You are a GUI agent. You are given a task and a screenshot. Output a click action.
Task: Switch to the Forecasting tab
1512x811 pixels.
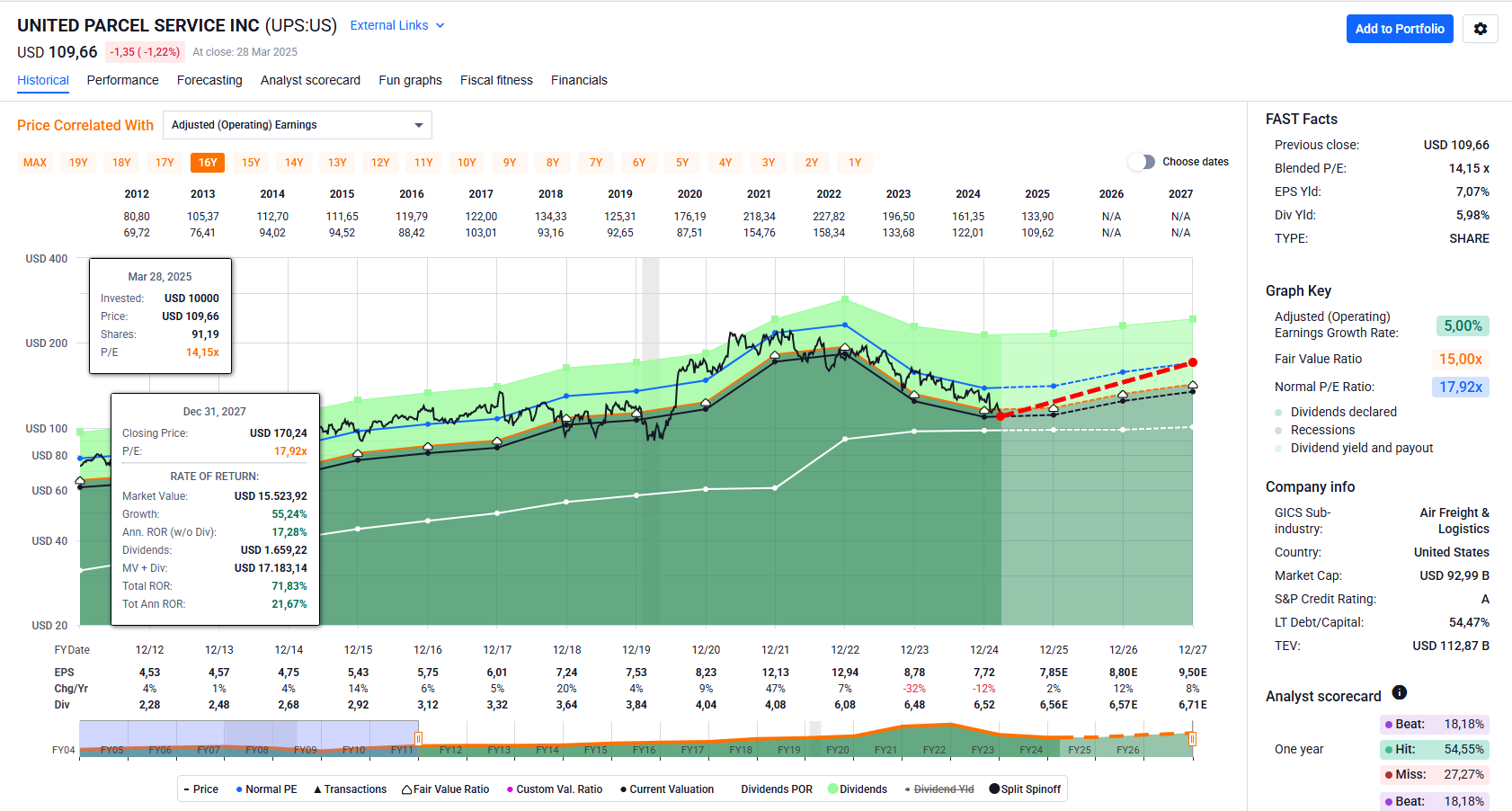(209, 80)
